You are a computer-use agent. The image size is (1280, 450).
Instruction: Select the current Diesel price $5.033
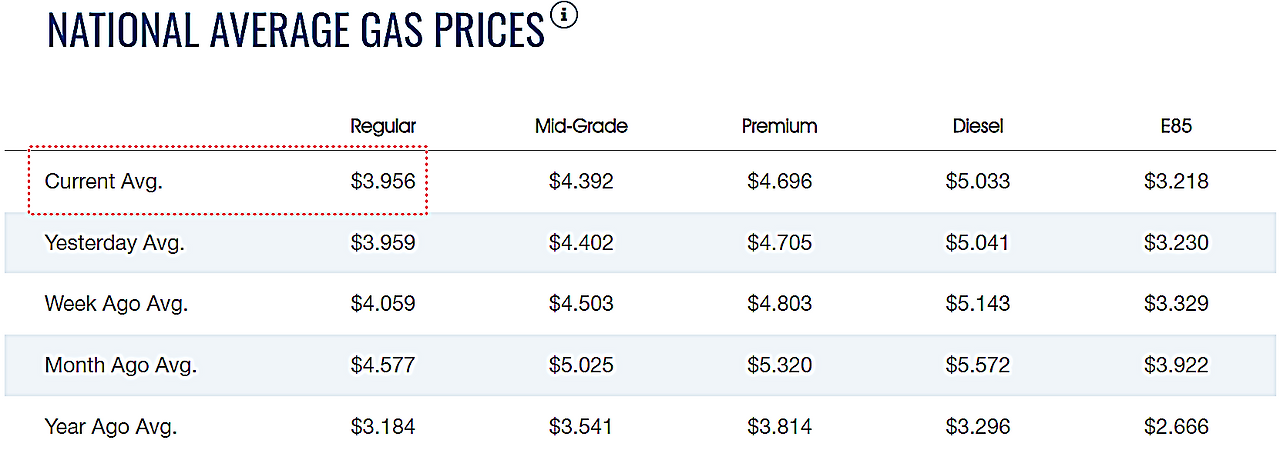[978, 182]
